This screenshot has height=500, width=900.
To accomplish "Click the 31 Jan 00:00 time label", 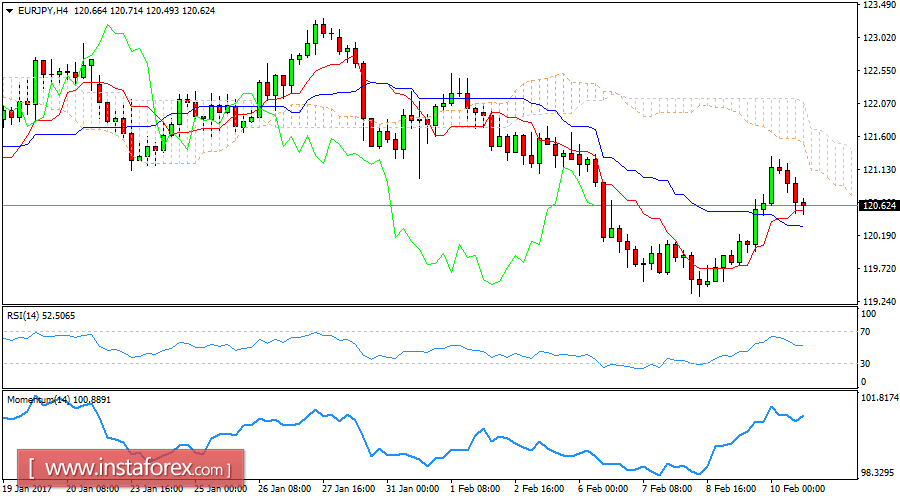I will coord(413,489).
